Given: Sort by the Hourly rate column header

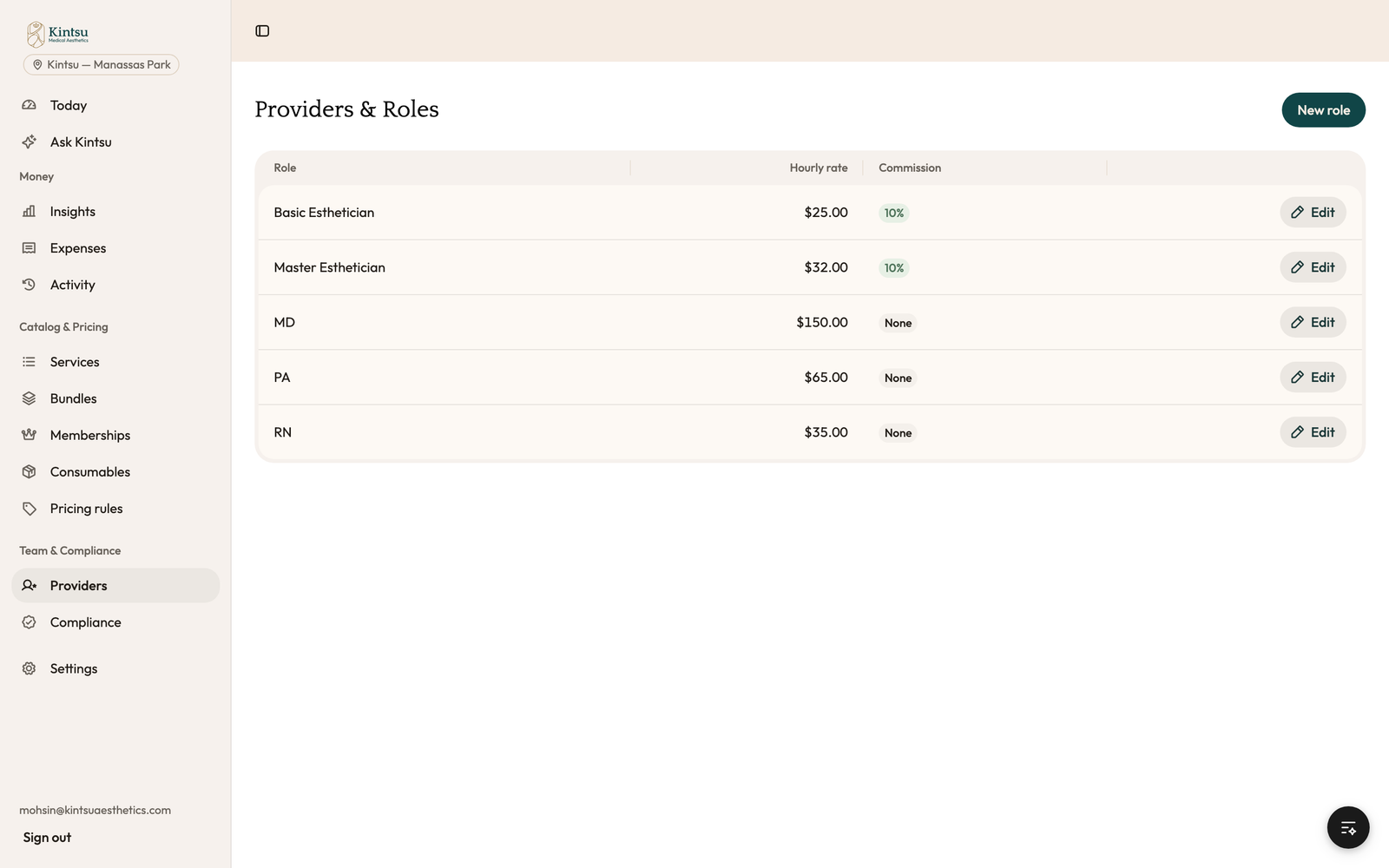Looking at the screenshot, I should pyautogui.click(x=818, y=168).
